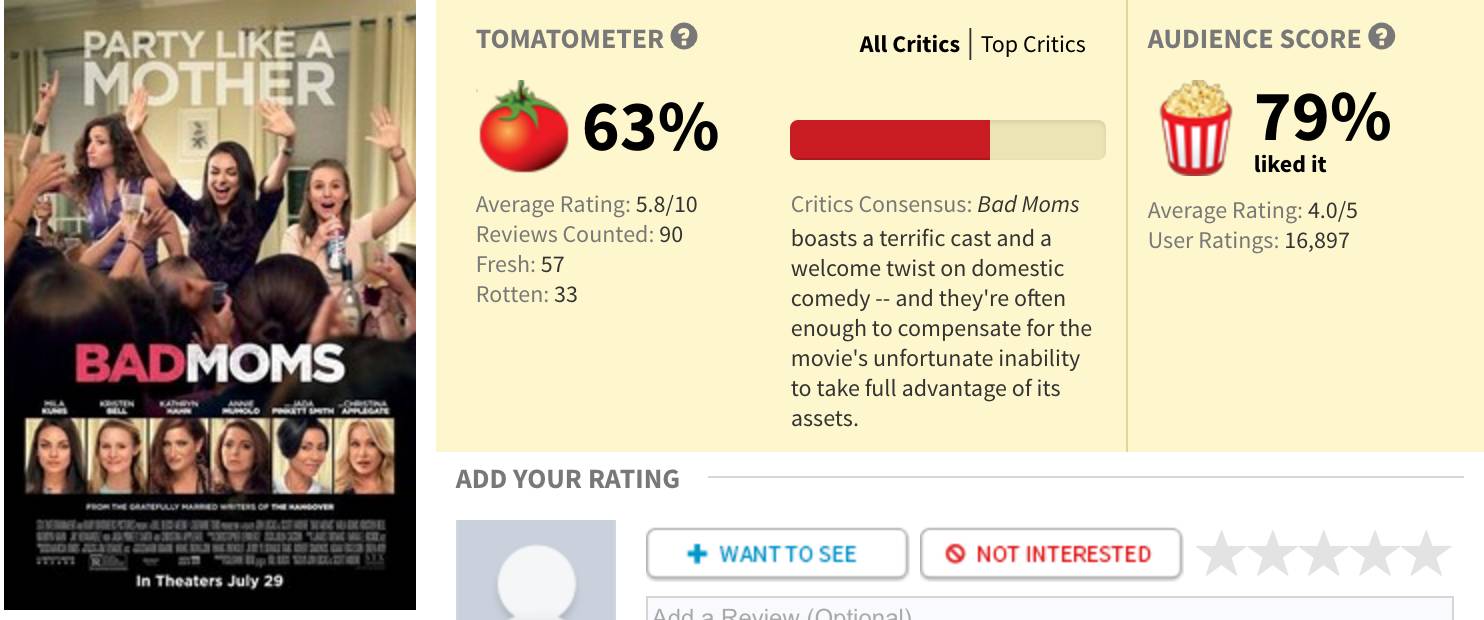Open the Bad Moms link in Critics Consensus
This screenshot has width=1484, height=620.
click(x=1028, y=205)
